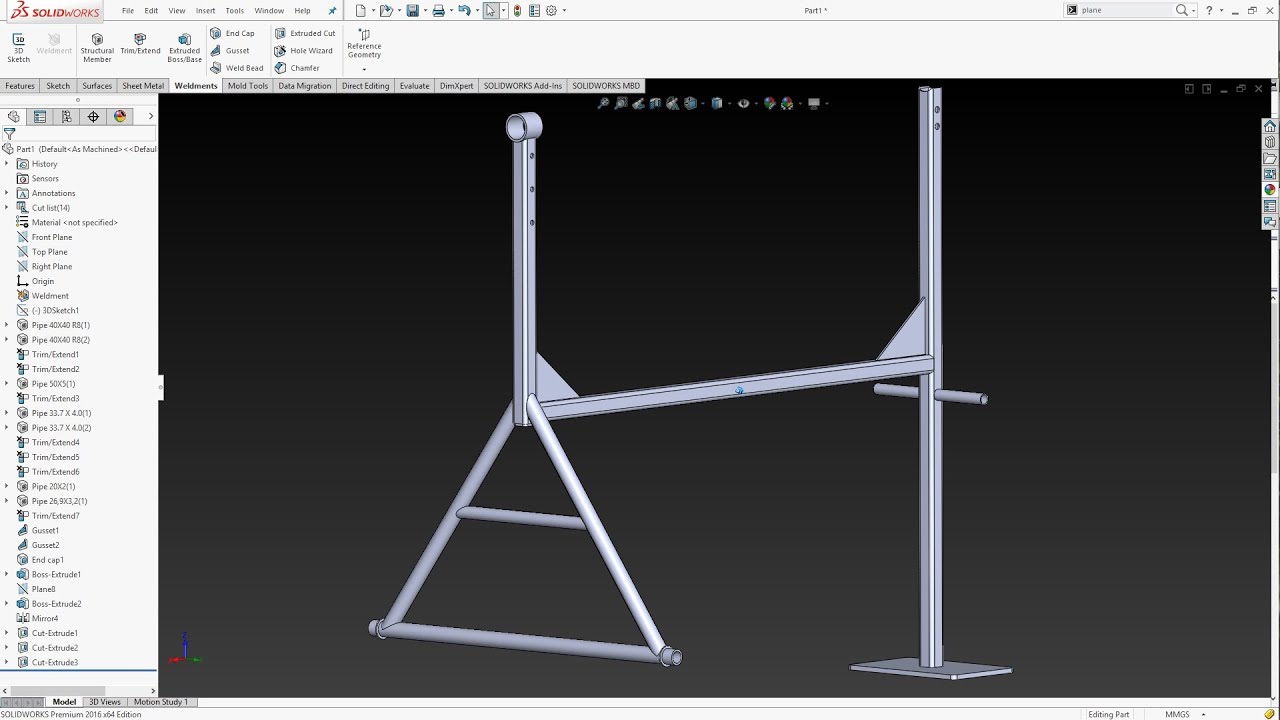
Task: Open the Options gear settings
Action: pos(552,10)
